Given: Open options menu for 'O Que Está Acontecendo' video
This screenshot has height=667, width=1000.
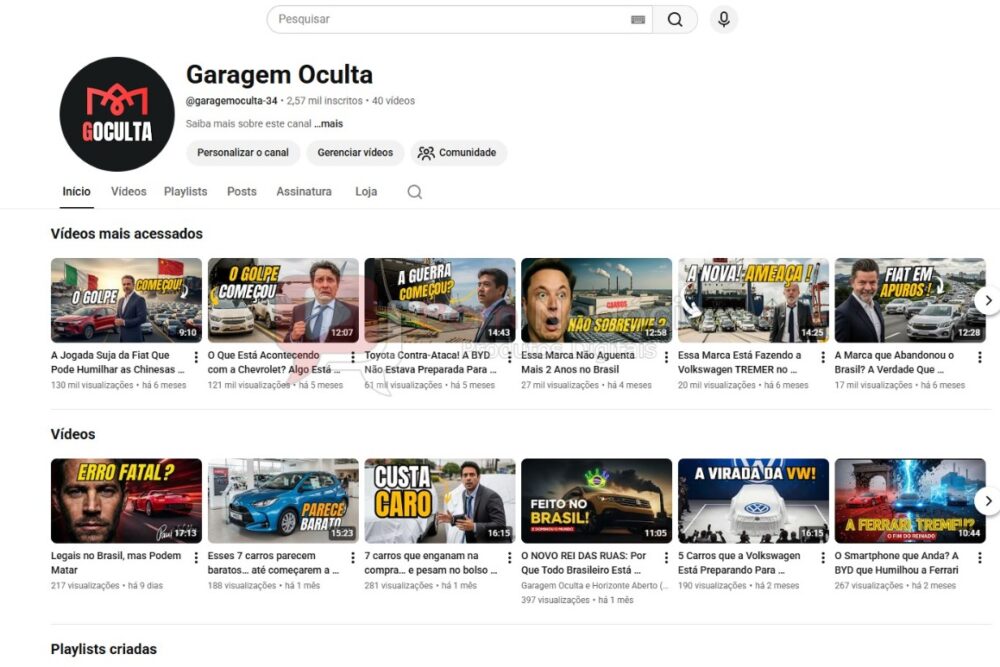Looking at the screenshot, I should point(353,357).
